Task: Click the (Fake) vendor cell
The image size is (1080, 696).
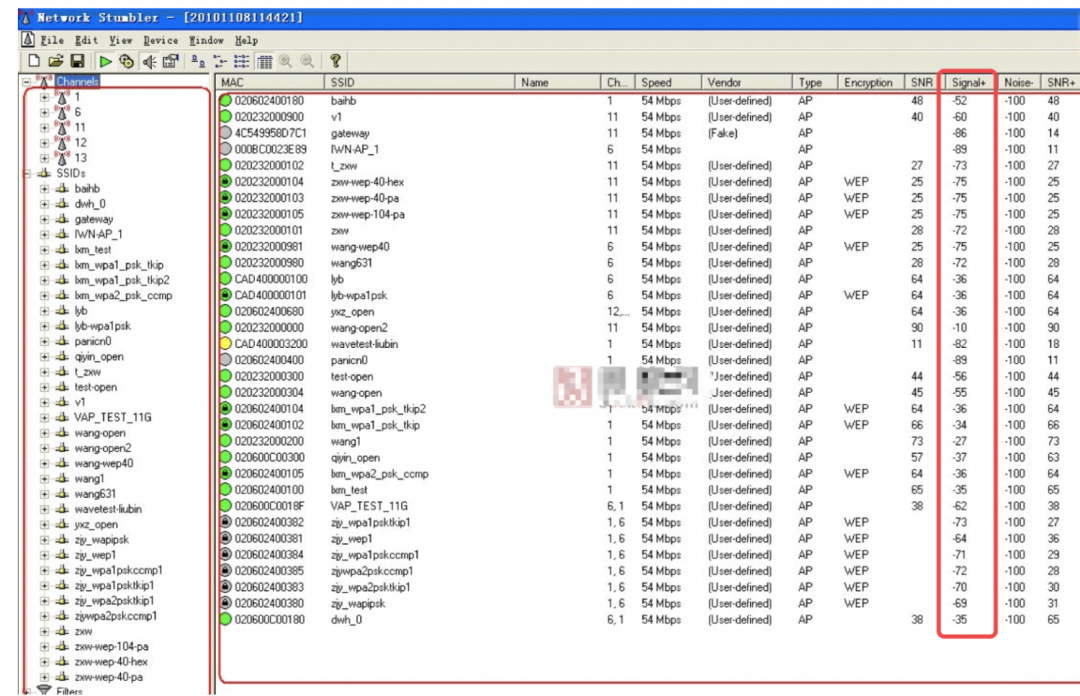Action: click(723, 133)
